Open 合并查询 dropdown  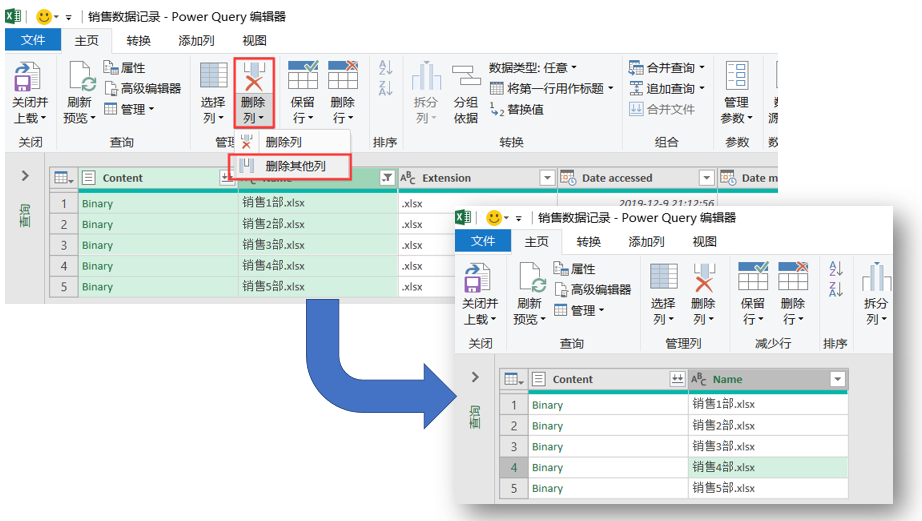pos(666,68)
